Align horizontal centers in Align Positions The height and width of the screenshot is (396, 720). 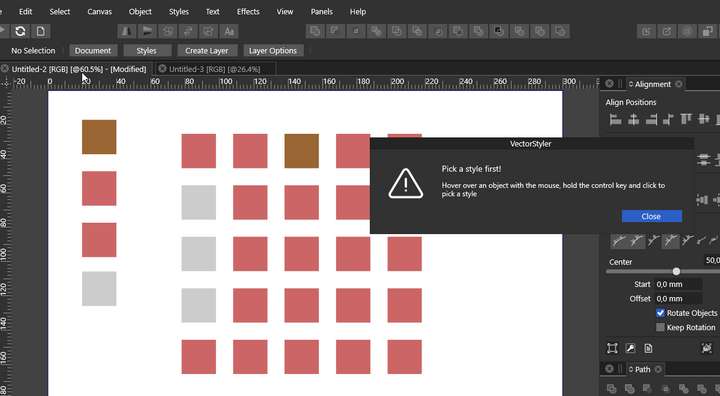click(x=633, y=120)
